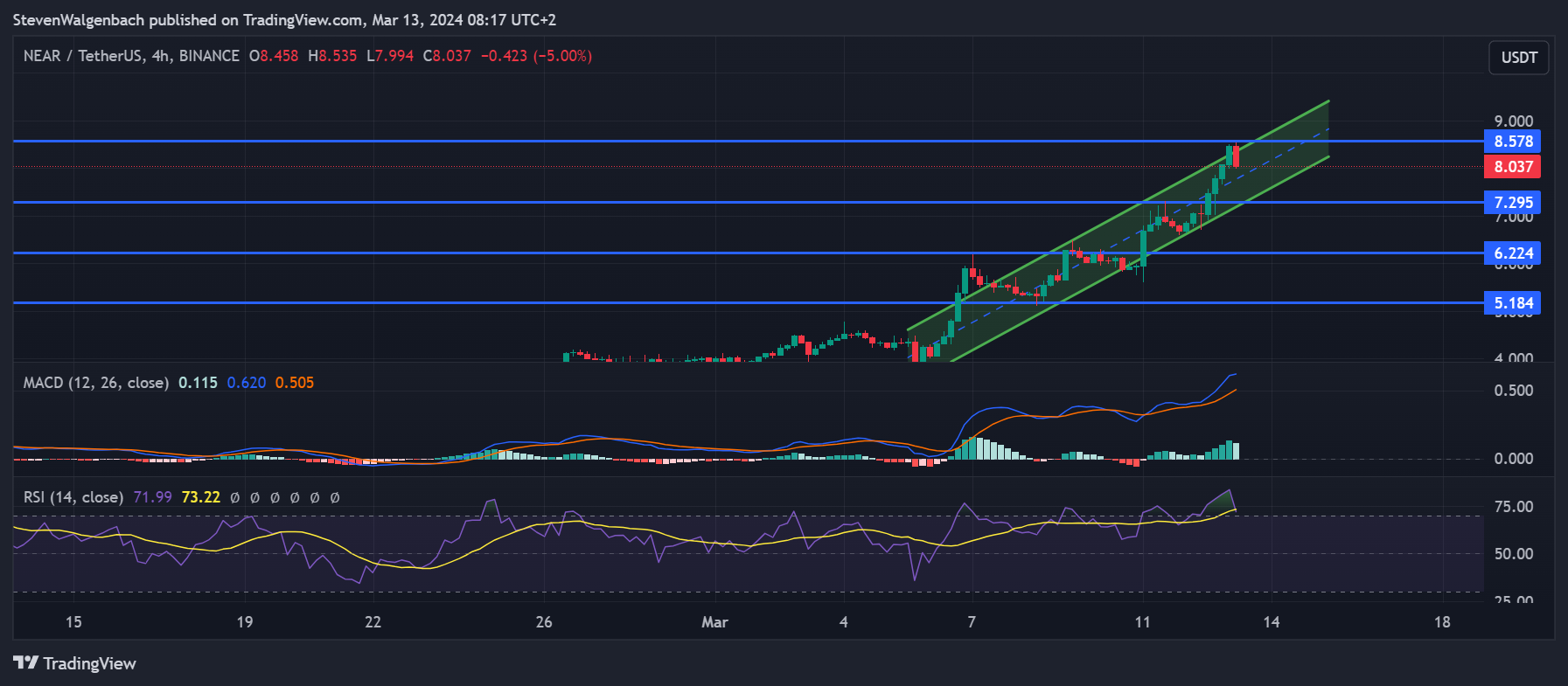Click the 19 date label on time axis
Image resolution: width=1568 pixels, height=686 pixels.
(x=245, y=622)
